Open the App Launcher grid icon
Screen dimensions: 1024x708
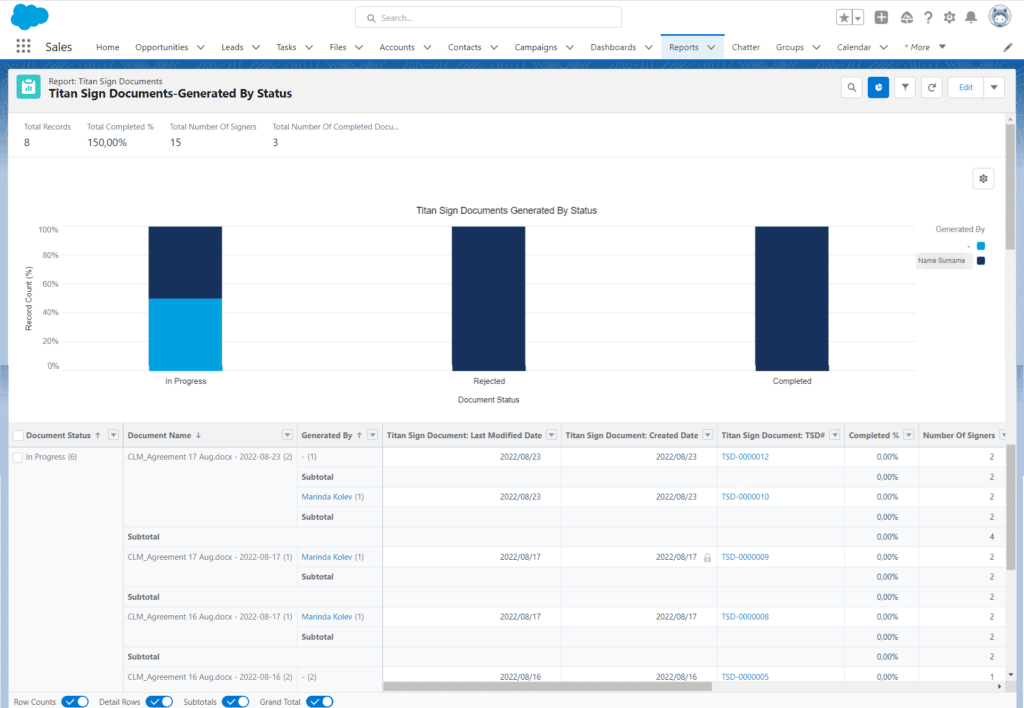pyautogui.click(x=23, y=47)
